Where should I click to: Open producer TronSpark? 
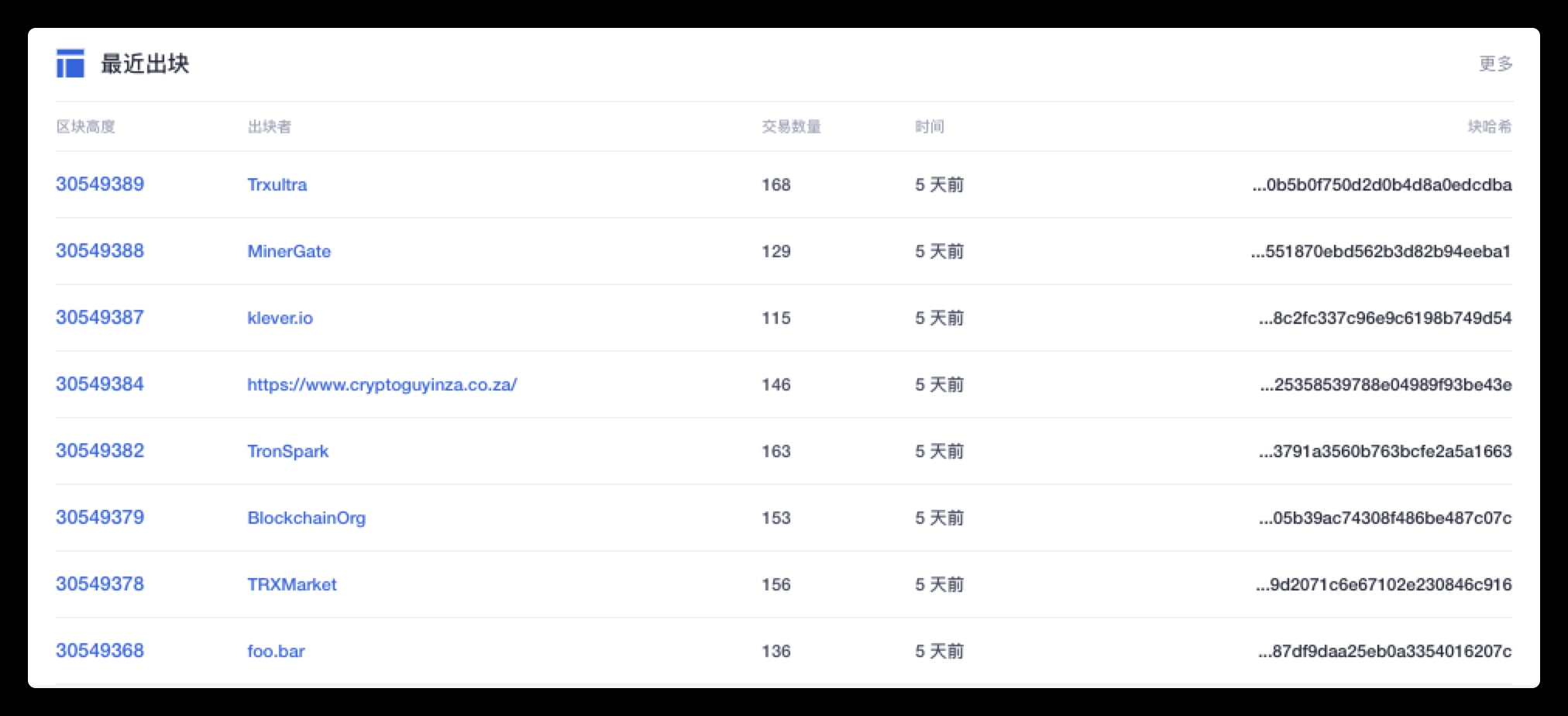pos(288,451)
